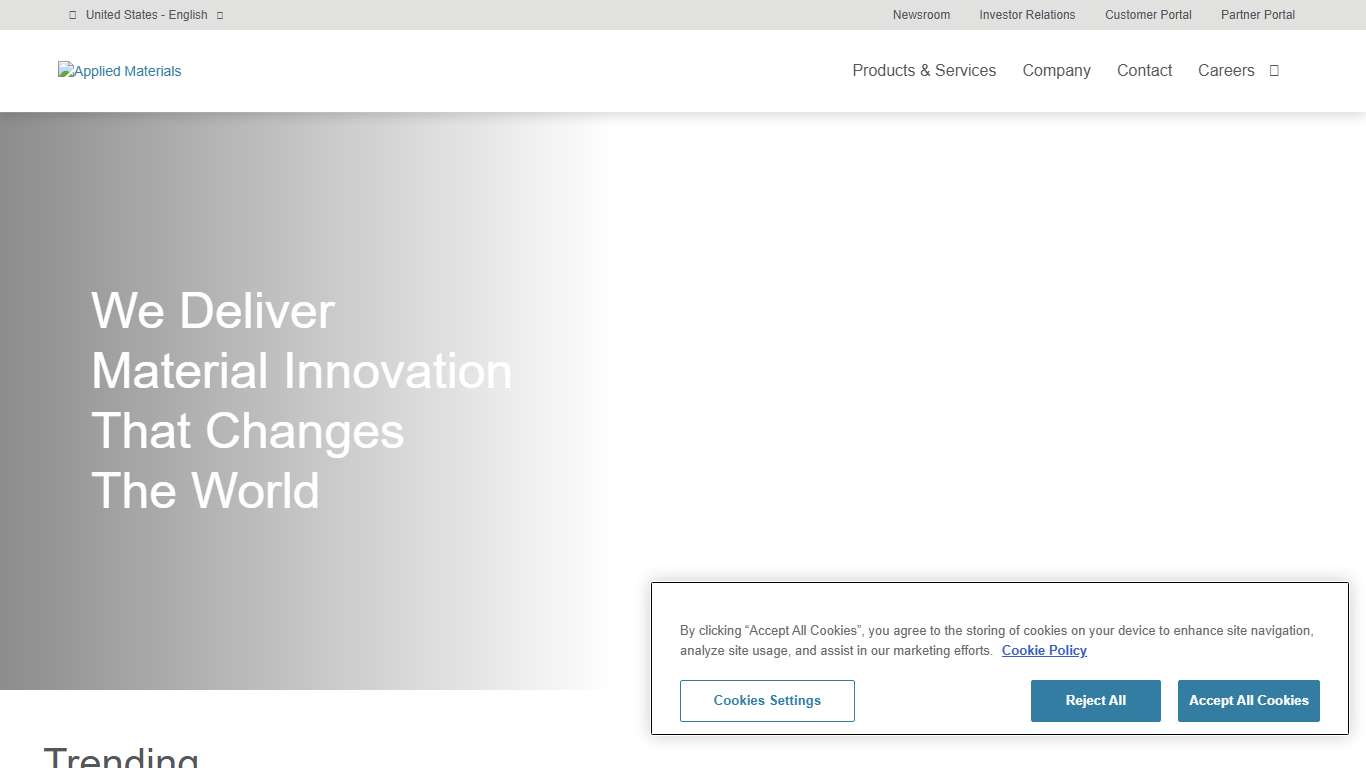Reject all cookies
The height and width of the screenshot is (768, 1366).
click(x=1095, y=700)
